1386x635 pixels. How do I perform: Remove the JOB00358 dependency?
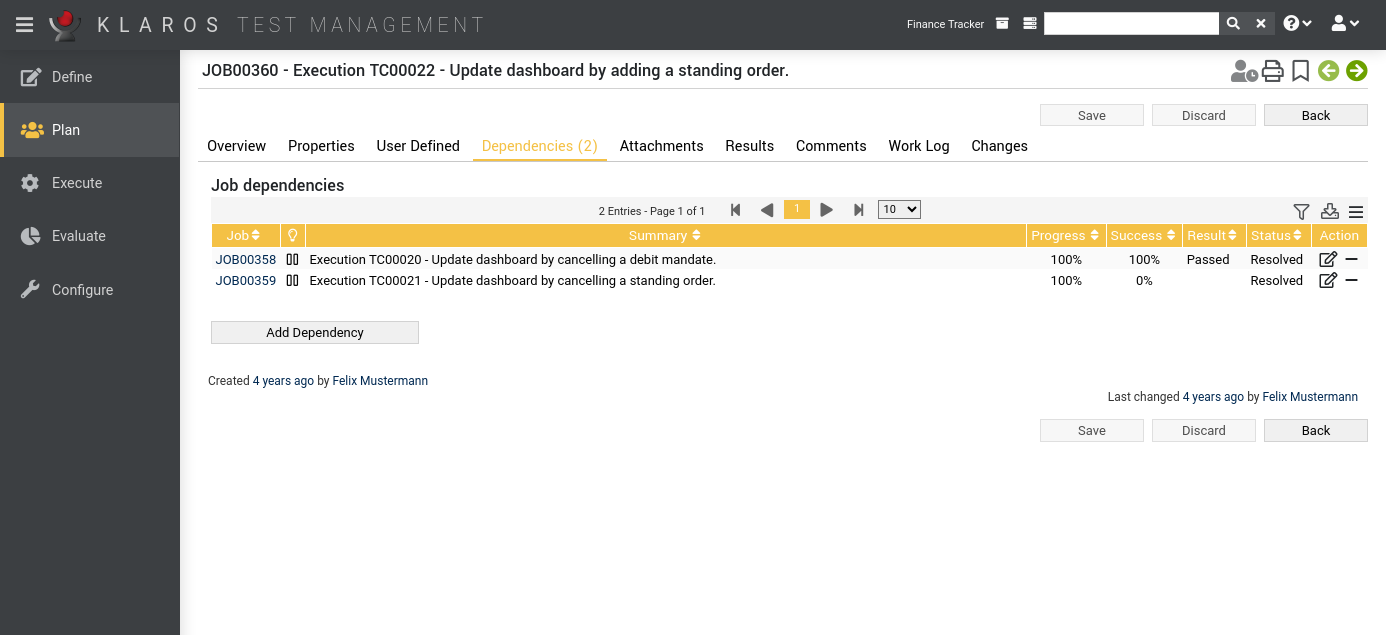[x=1351, y=259]
